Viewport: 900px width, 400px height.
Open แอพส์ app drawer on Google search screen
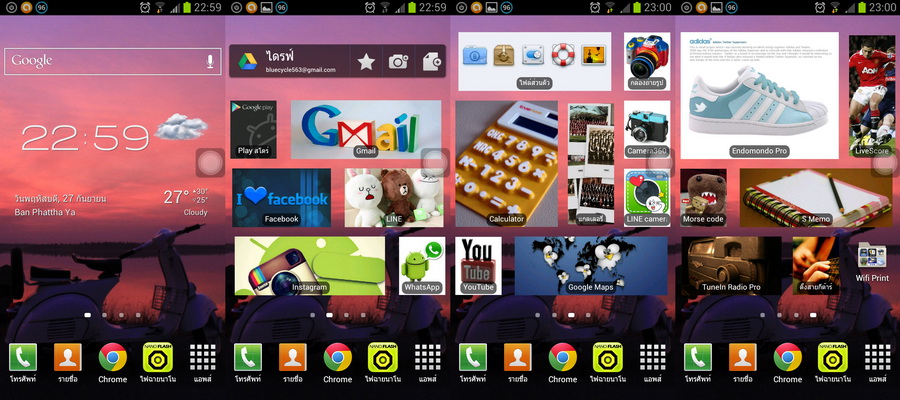[x=202, y=363]
